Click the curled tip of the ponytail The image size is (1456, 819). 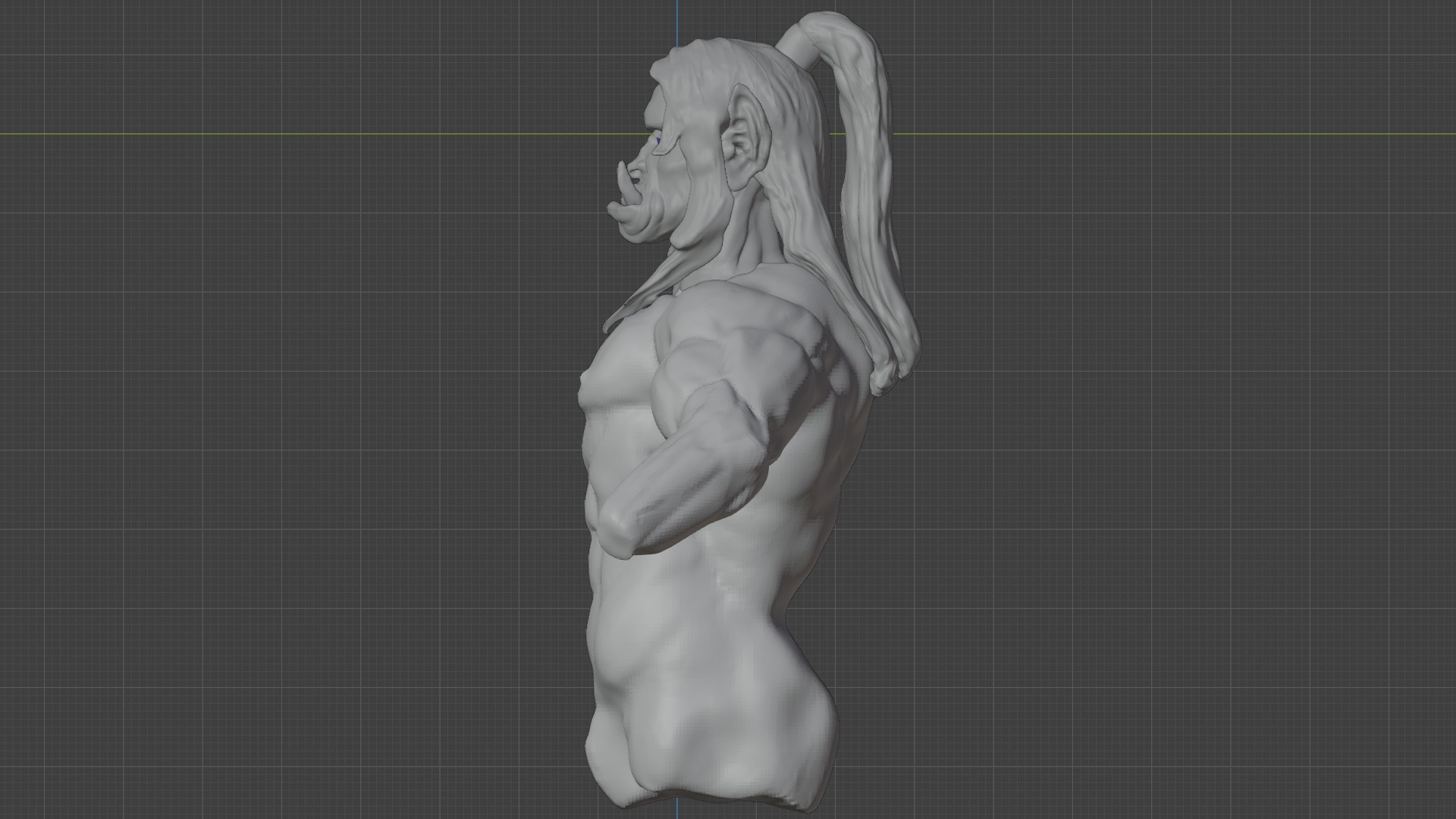[x=884, y=378]
